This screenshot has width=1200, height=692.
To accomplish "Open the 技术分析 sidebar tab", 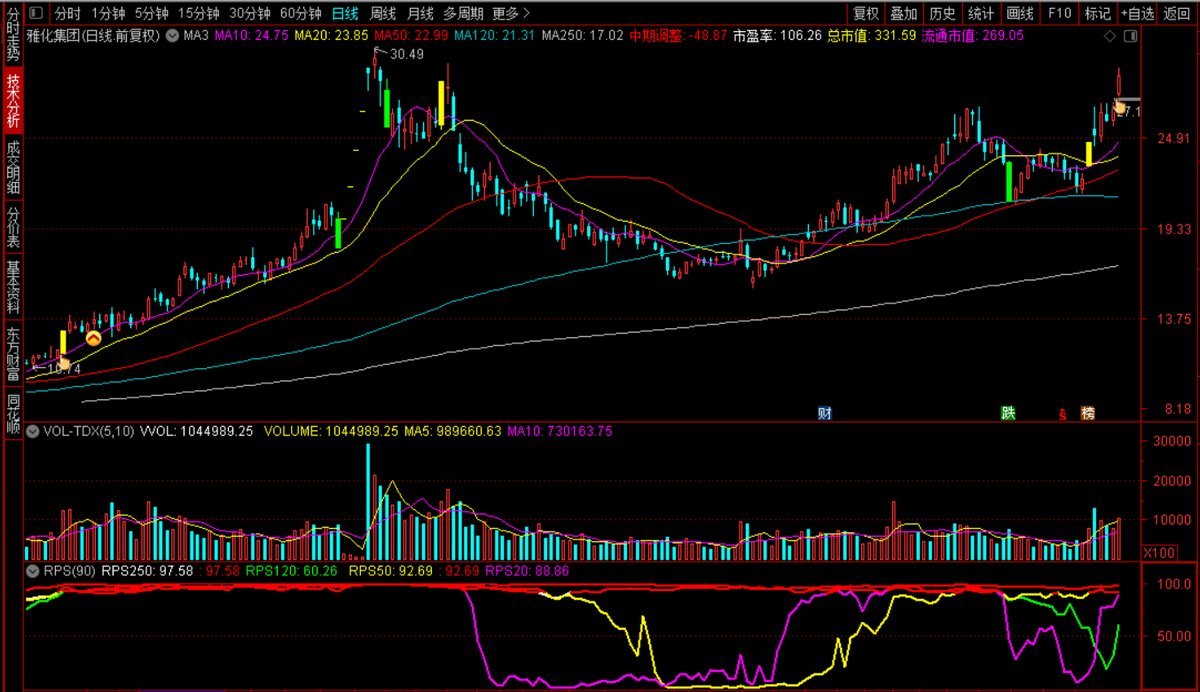I will (12, 100).
